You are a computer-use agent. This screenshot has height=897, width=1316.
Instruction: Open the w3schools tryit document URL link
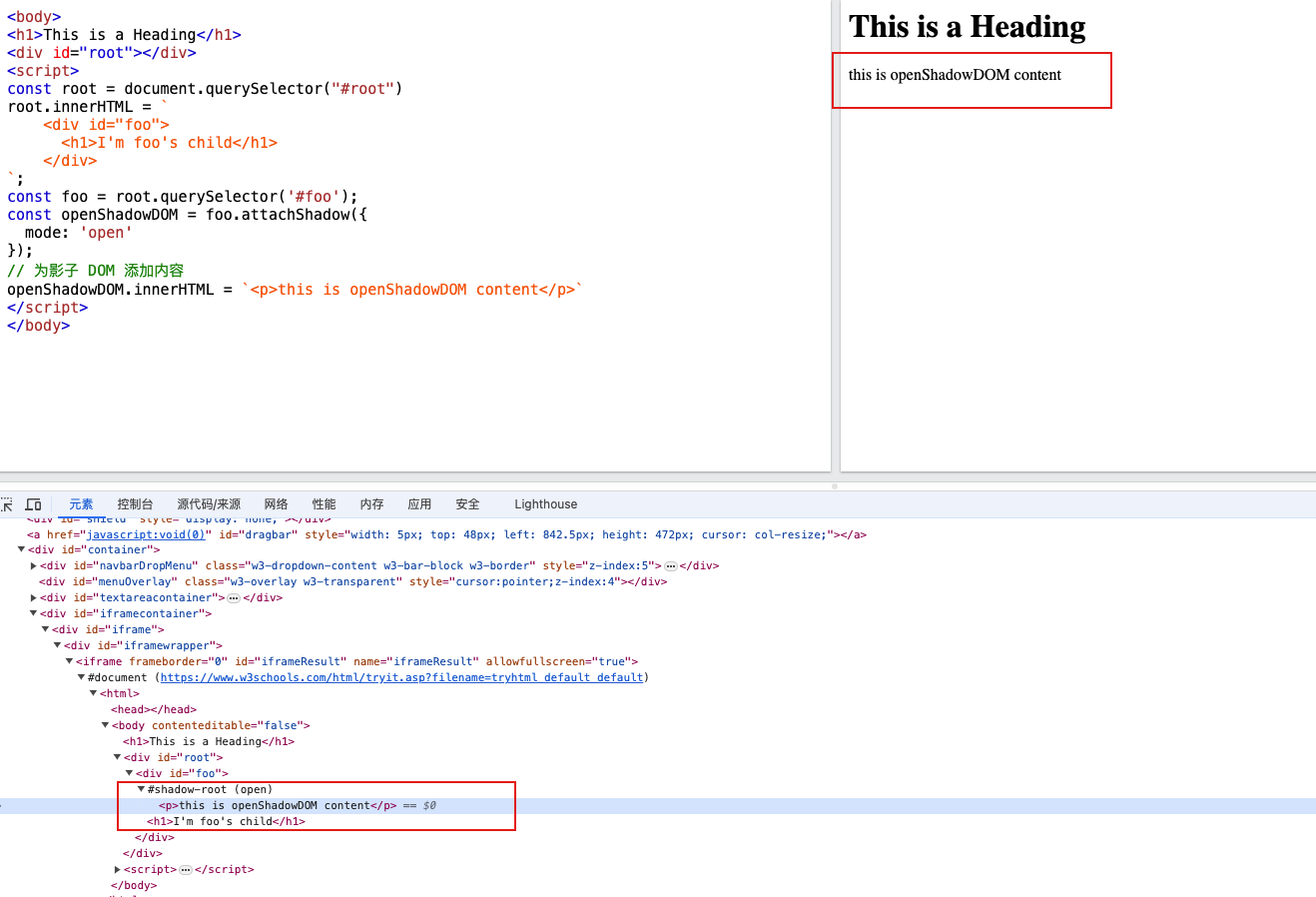[401, 678]
